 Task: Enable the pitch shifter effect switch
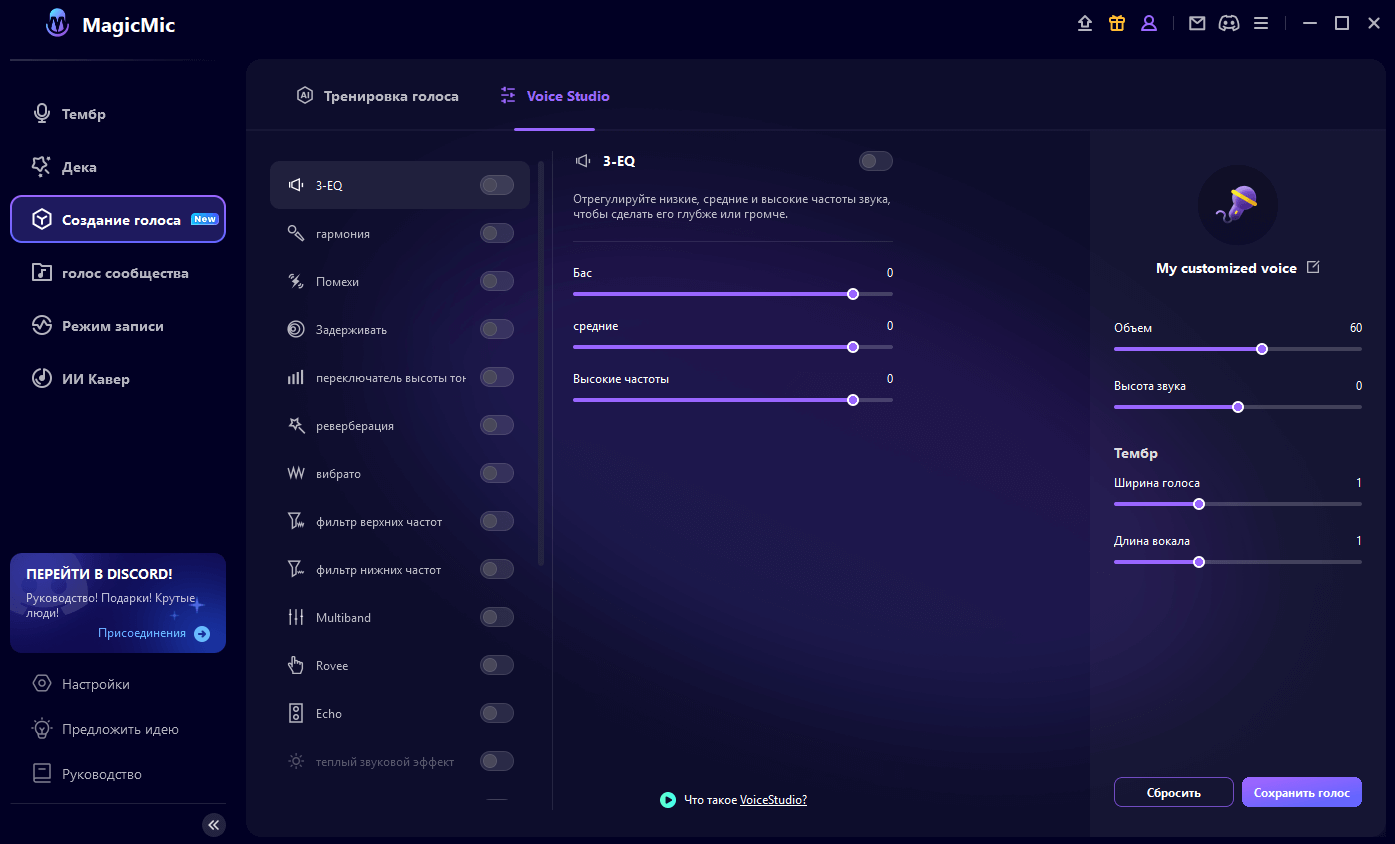point(497,377)
